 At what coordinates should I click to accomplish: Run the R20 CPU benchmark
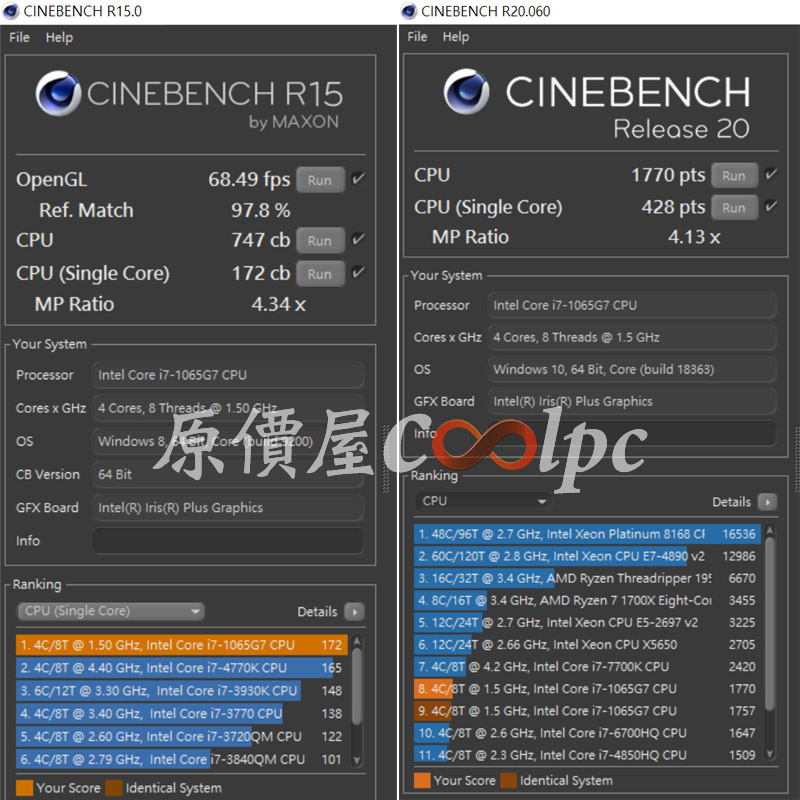click(734, 176)
